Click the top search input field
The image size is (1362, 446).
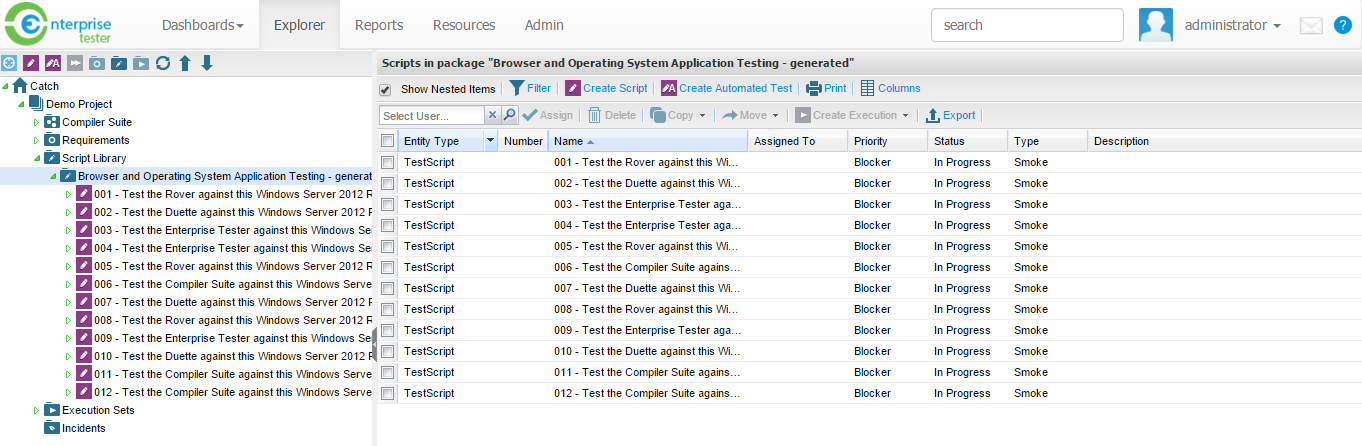click(x=1027, y=25)
